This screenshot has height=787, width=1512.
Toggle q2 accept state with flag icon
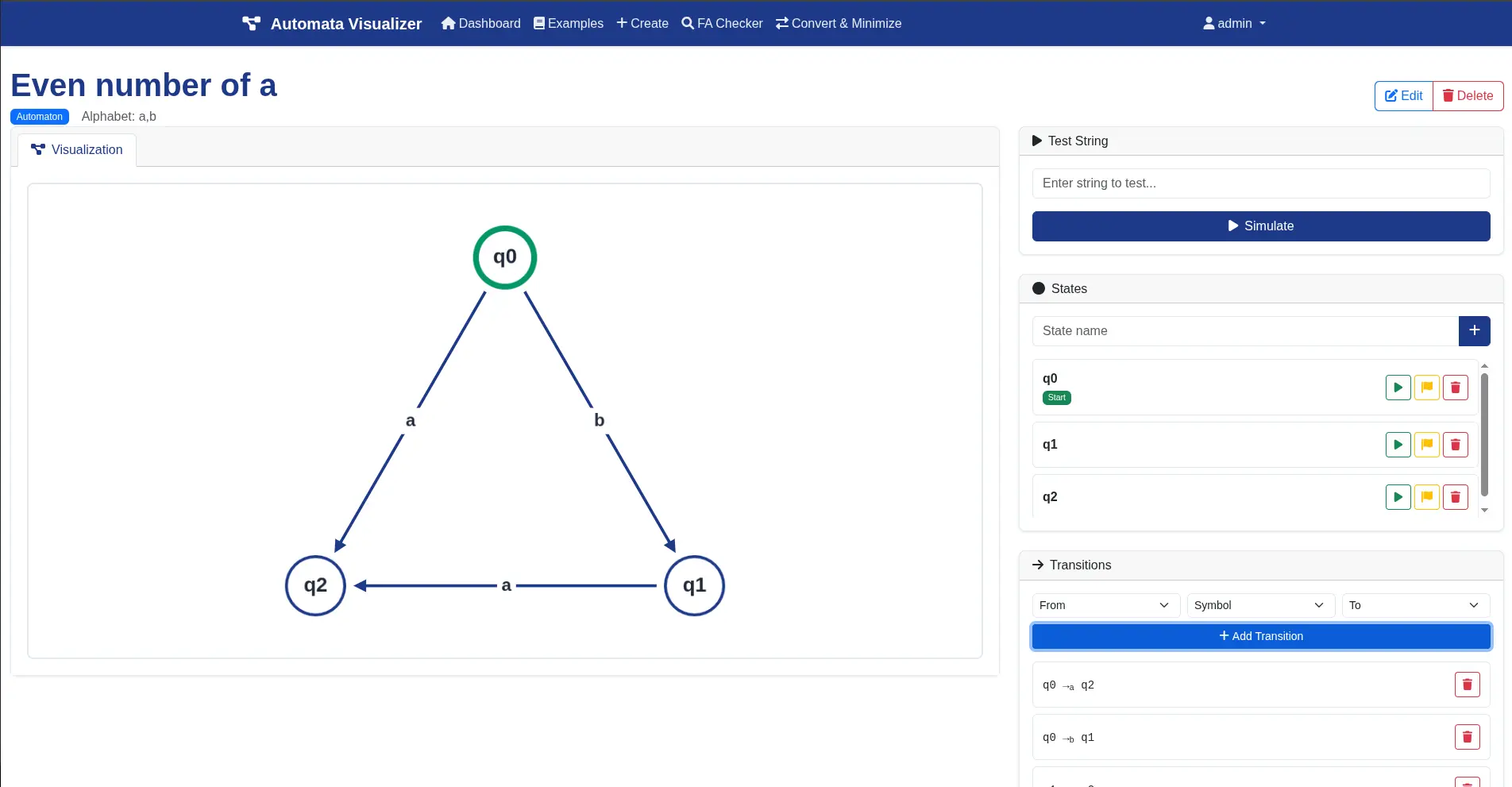click(1426, 497)
